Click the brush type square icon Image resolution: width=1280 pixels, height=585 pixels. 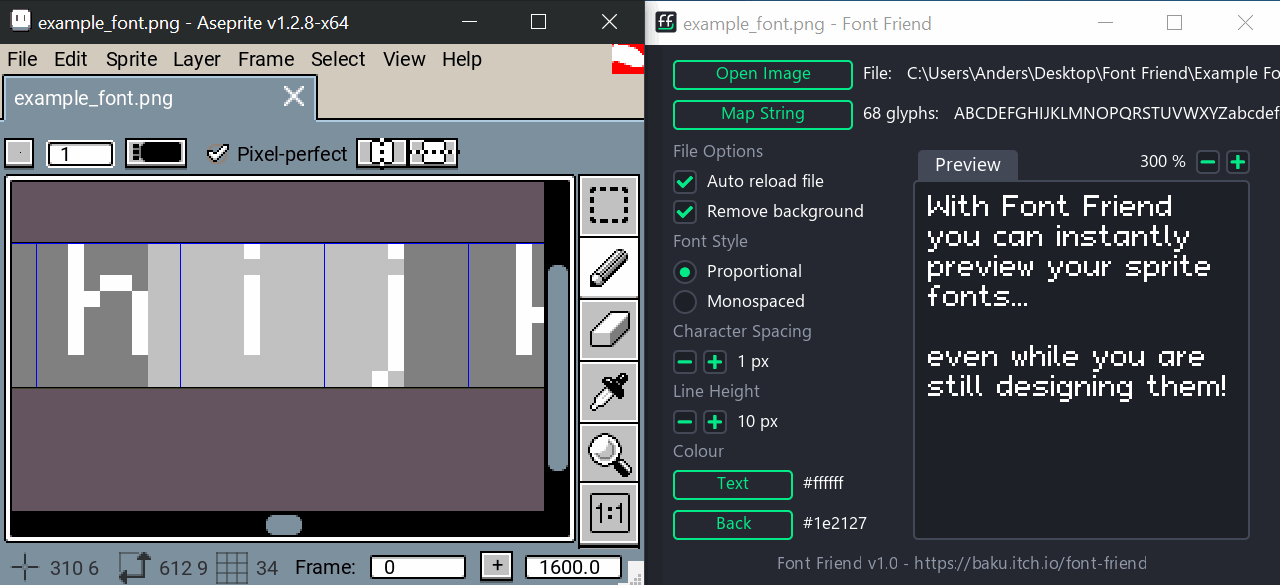coord(19,153)
